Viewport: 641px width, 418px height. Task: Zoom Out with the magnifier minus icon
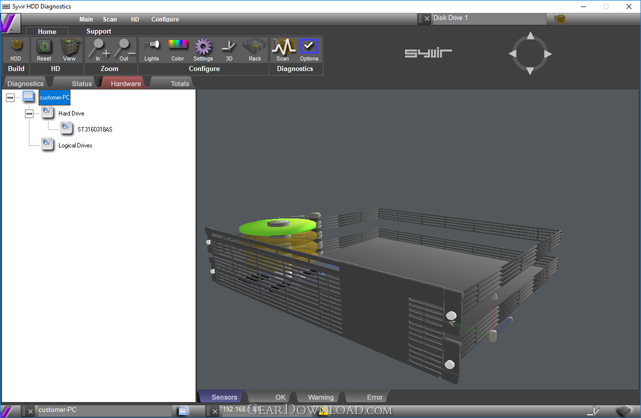(x=124, y=50)
